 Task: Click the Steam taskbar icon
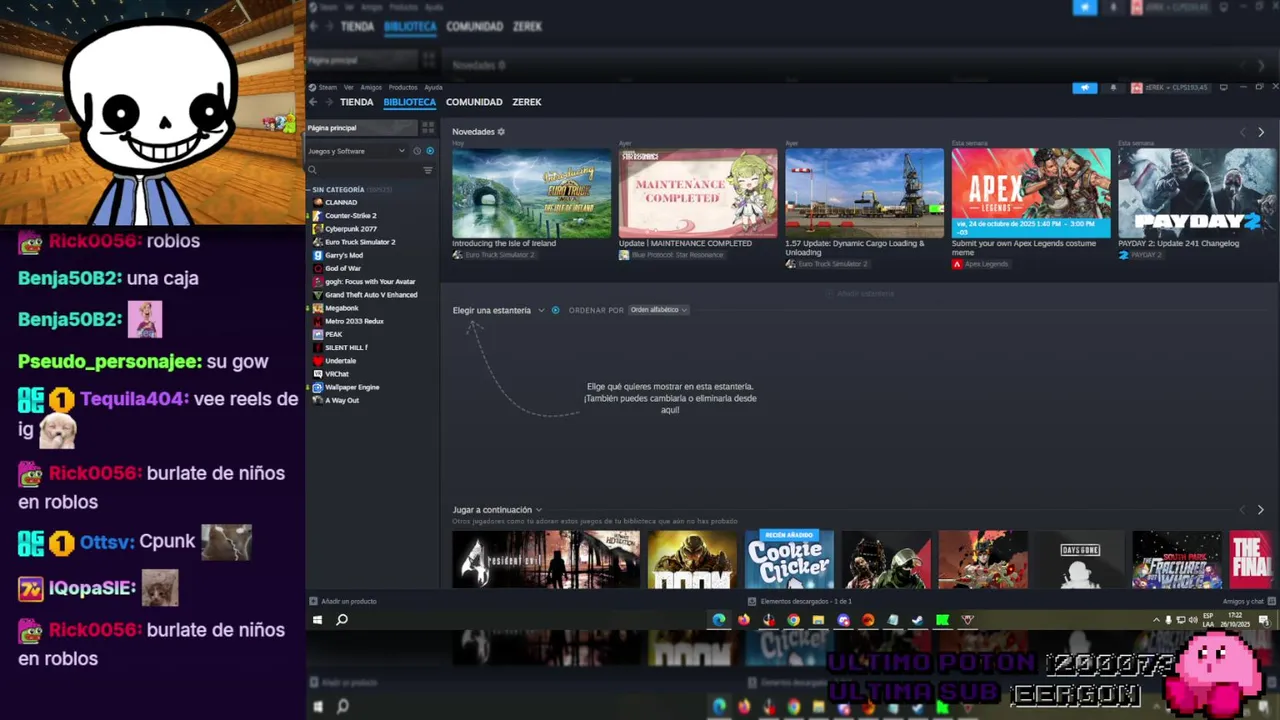tap(917, 620)
